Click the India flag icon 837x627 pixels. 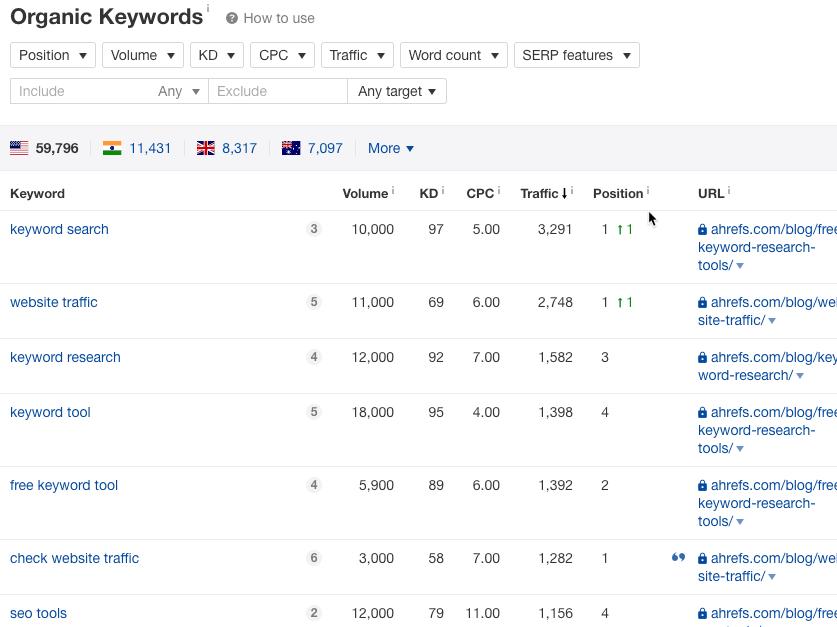(x=112, y=148)
